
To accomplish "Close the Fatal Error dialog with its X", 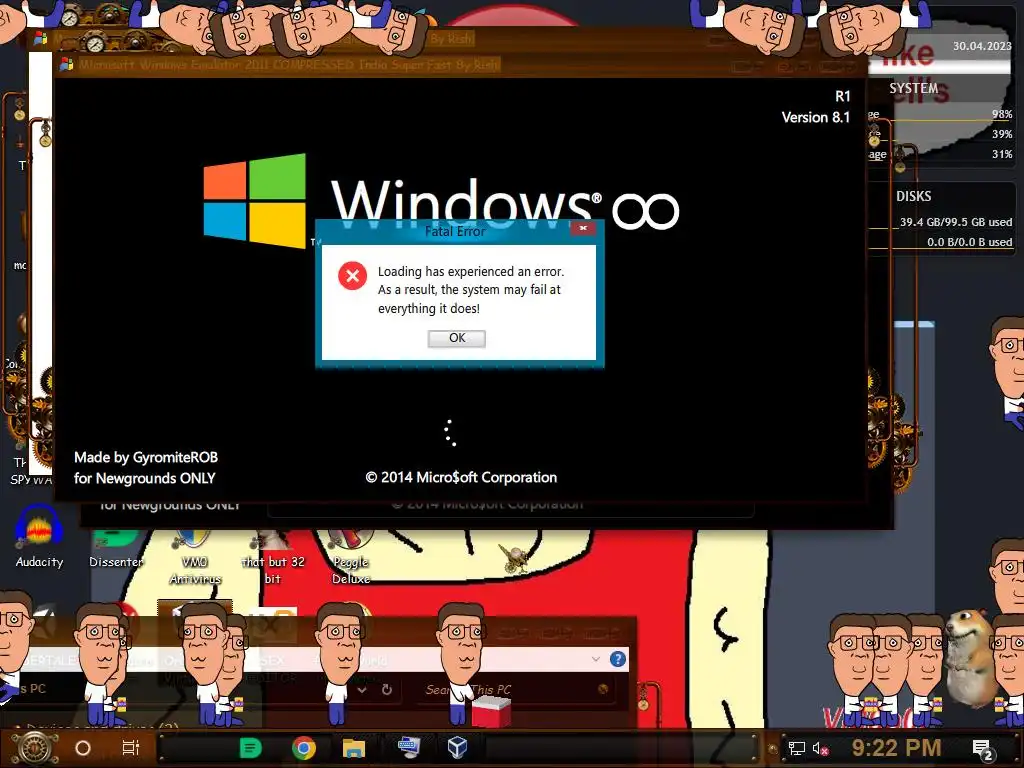I will pos(583,228).
